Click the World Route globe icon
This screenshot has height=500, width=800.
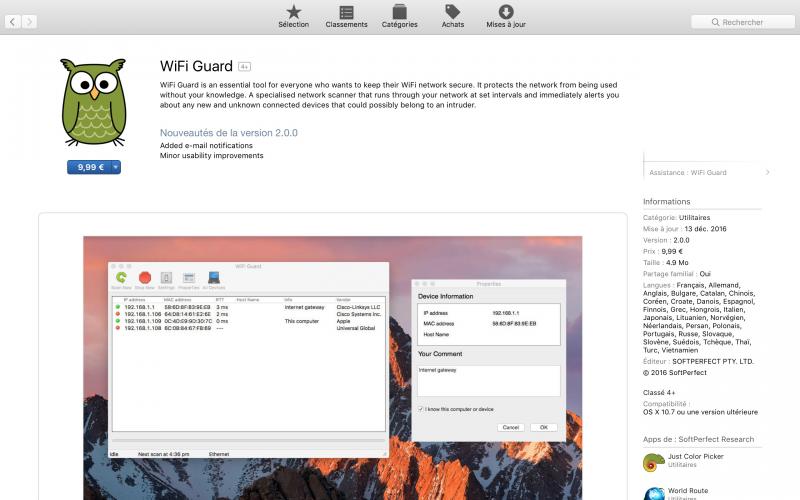[654, 494]
